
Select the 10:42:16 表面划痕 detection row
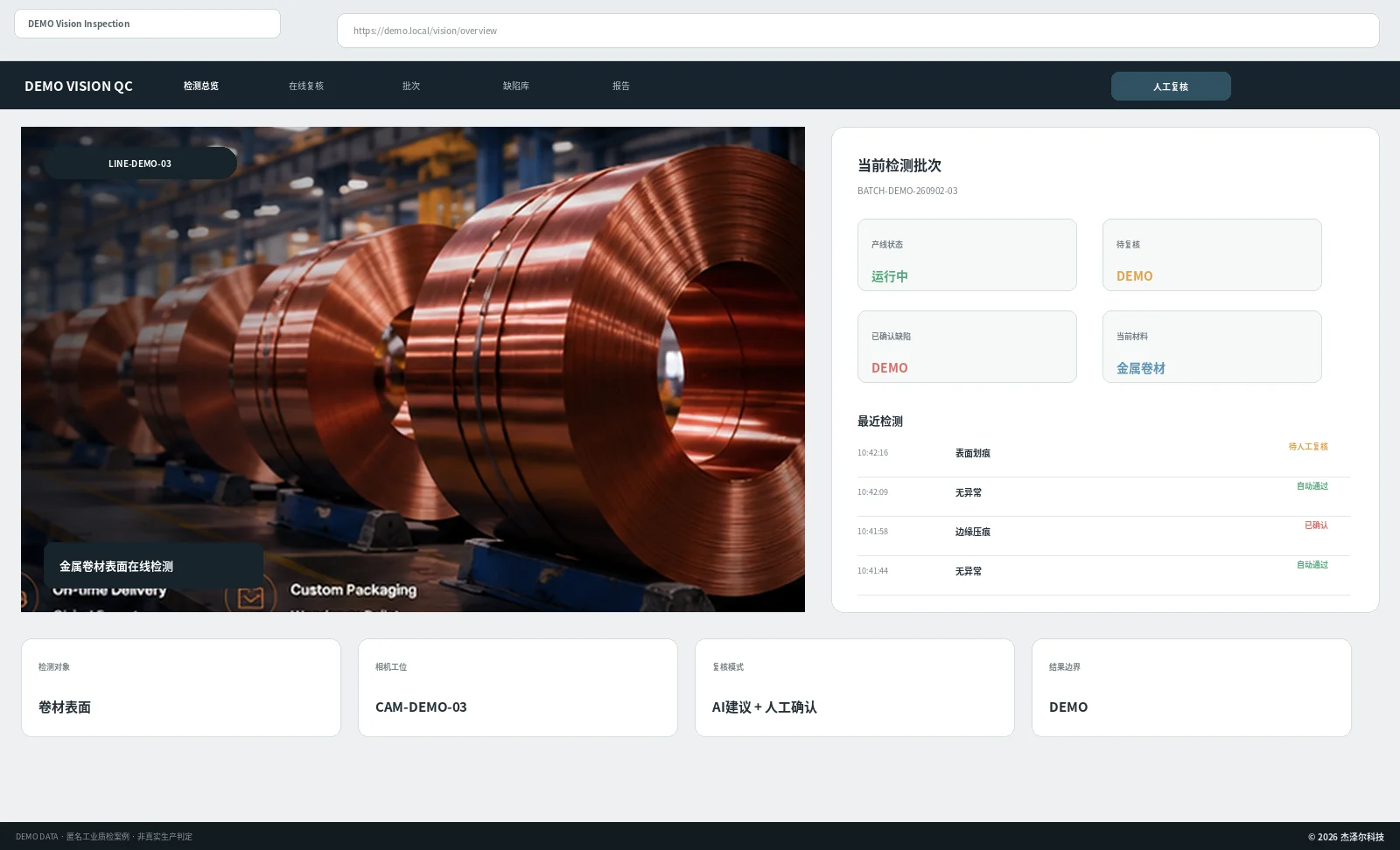pyautogui.click(x=1103, y=457)
